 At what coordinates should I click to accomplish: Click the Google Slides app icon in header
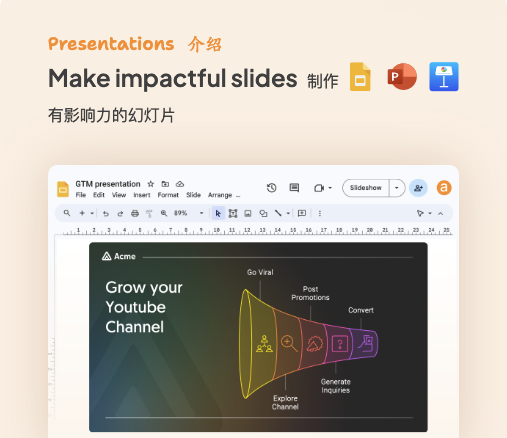pos(360,77)
